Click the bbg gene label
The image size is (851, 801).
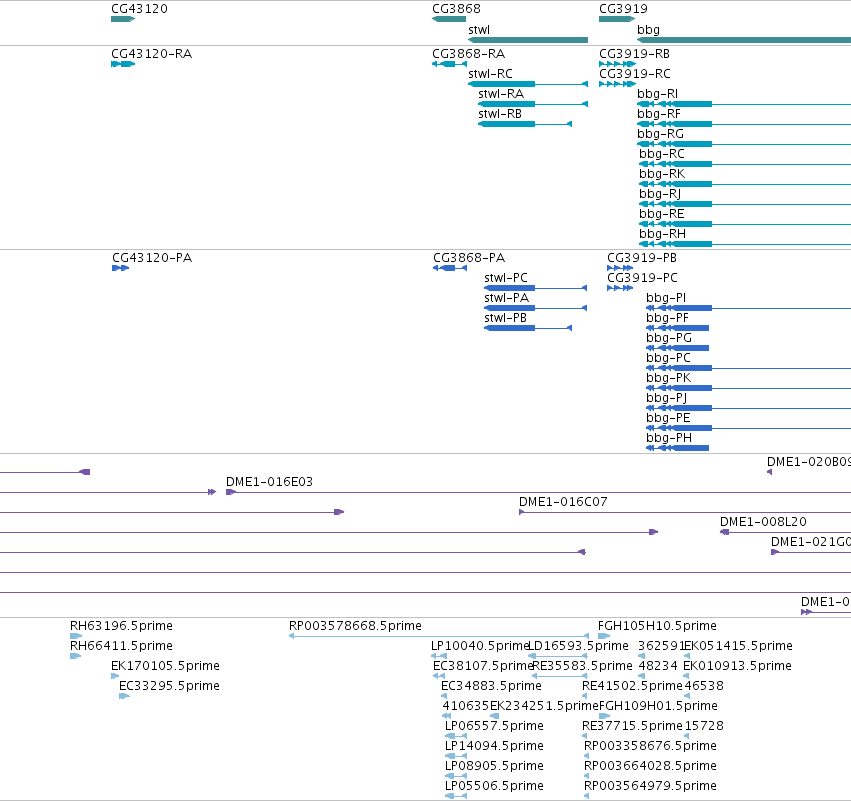click(x=648, y=30)
